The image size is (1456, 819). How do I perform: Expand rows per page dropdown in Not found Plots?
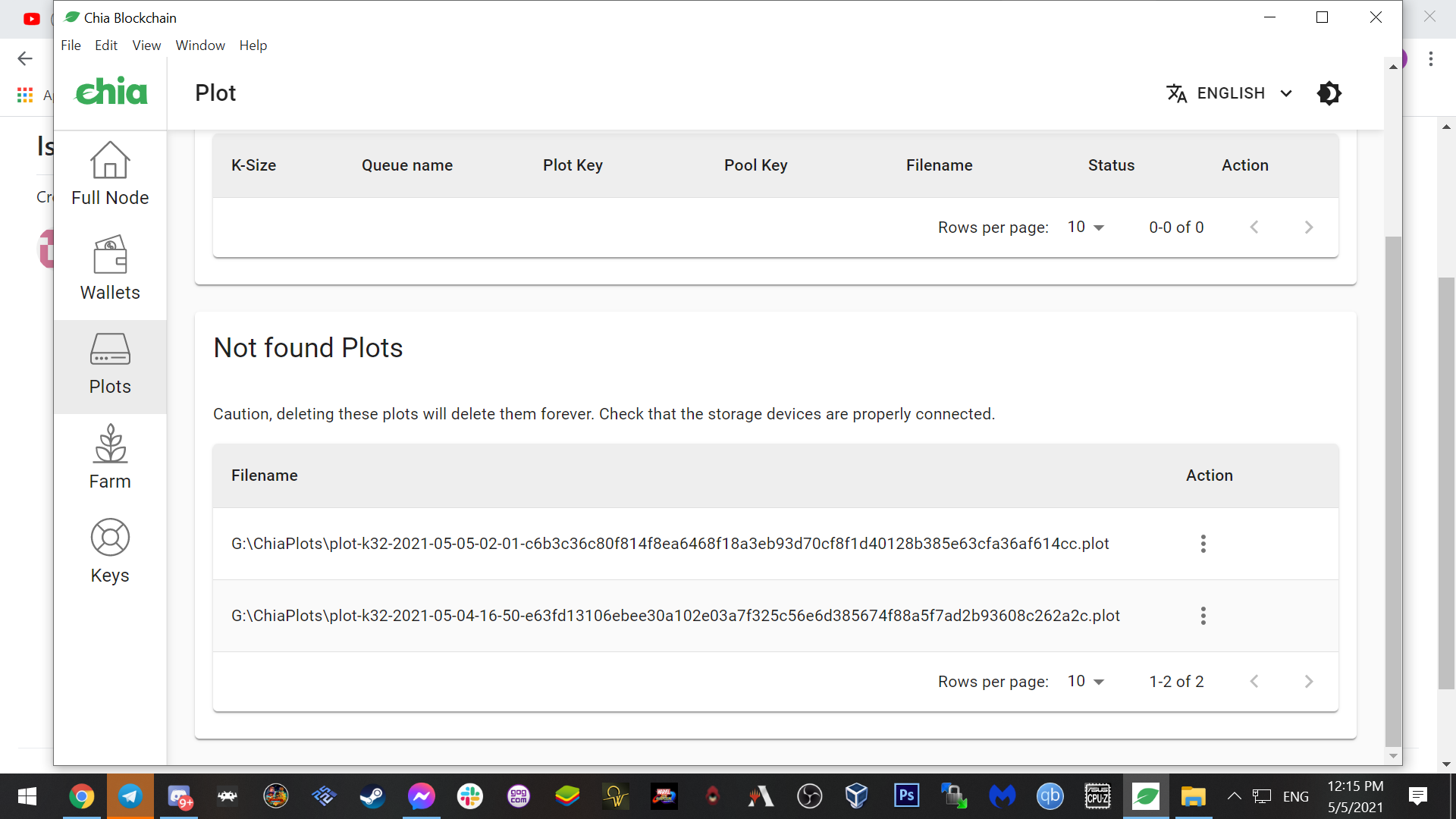1086,682
